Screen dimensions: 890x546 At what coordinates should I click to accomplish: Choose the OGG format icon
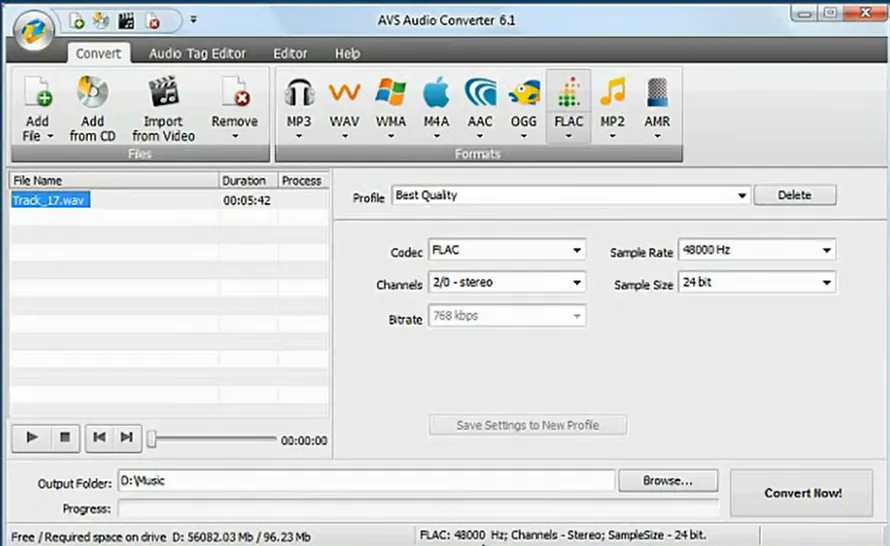[x=523, y=94]
